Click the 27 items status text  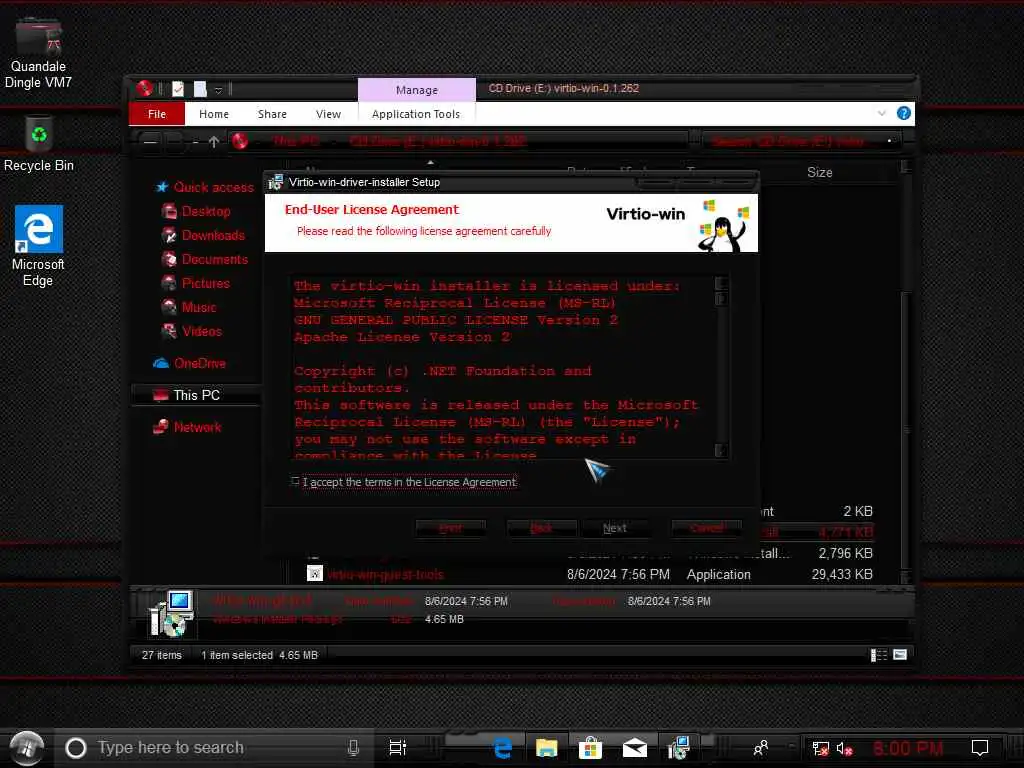click(x=162, y=655)
